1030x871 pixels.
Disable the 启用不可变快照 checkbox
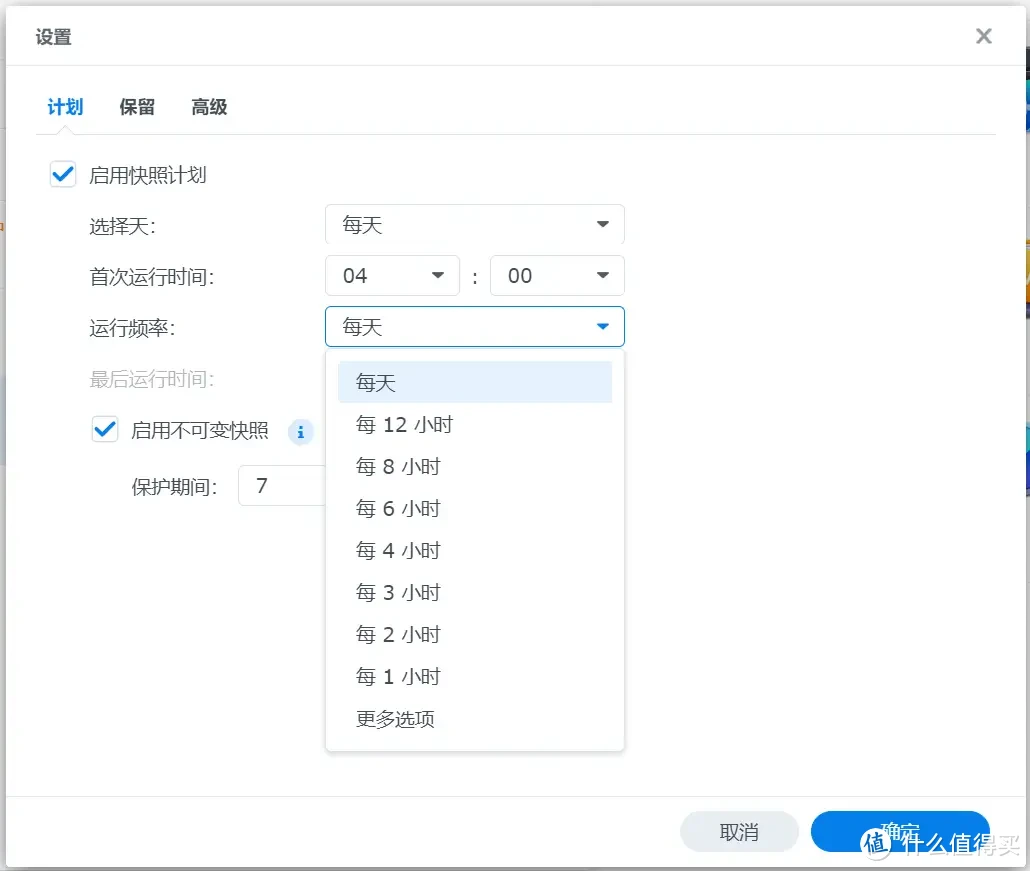click(x=104, y=430)
